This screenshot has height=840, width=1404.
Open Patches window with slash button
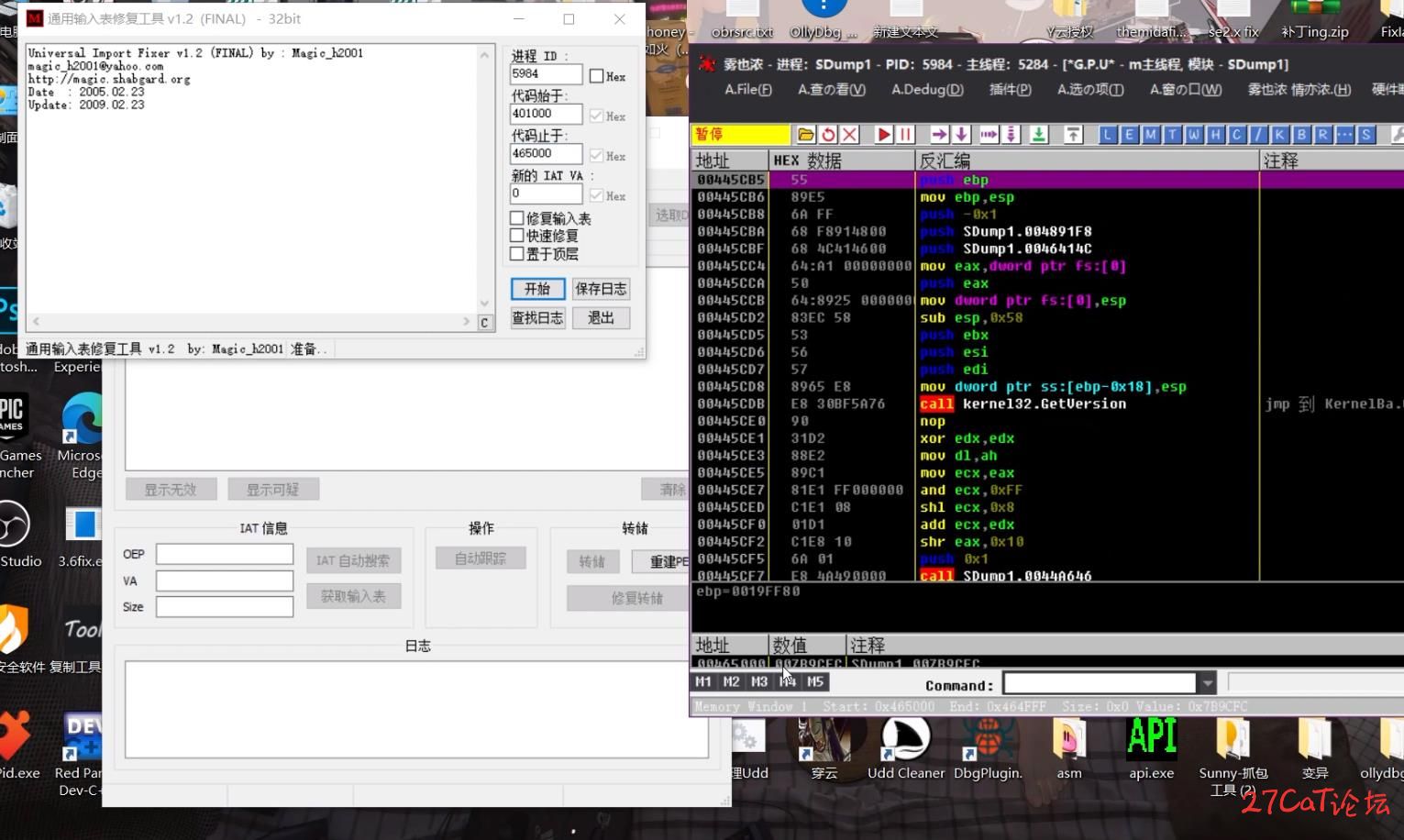point(1258,135)
